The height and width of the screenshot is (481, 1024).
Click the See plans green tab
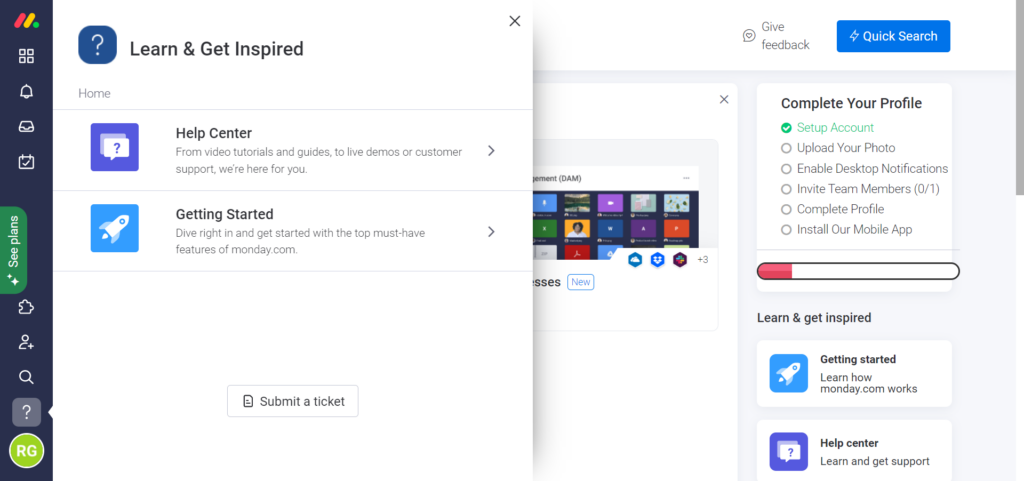[x=13, y=250]
